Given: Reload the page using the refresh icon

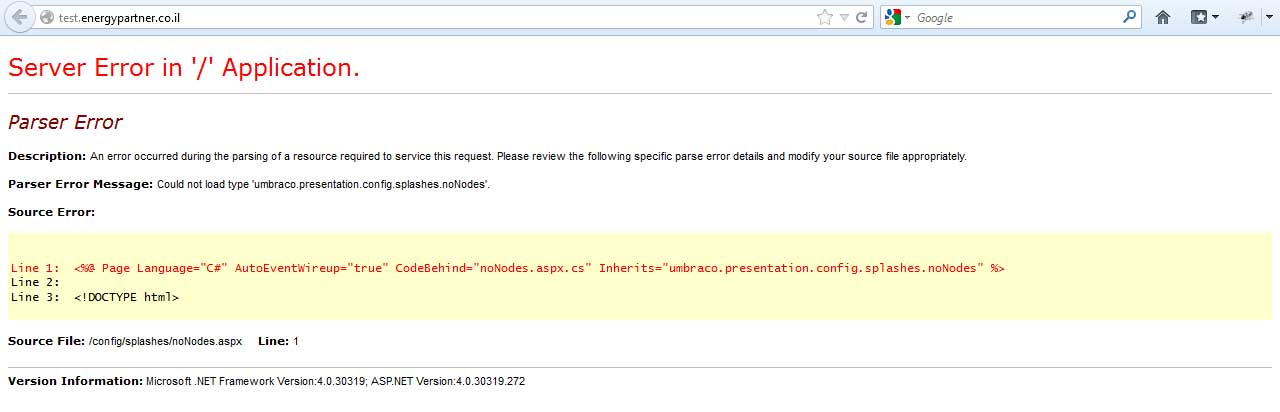Looking at the screenshot, I should pyautogui.click(x=861, y=18).
